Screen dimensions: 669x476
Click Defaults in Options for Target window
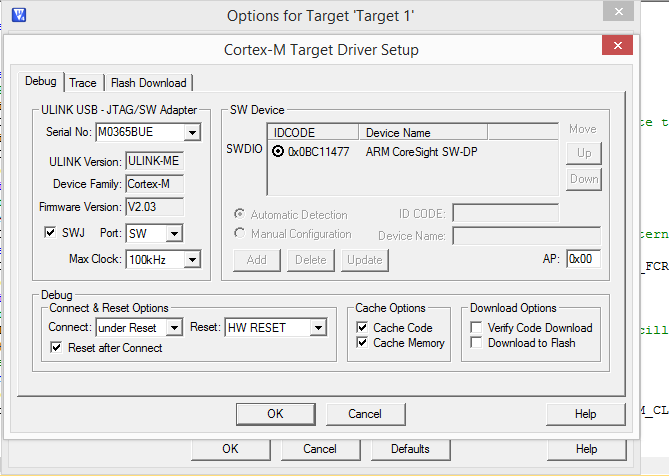[x=410, y=449]
